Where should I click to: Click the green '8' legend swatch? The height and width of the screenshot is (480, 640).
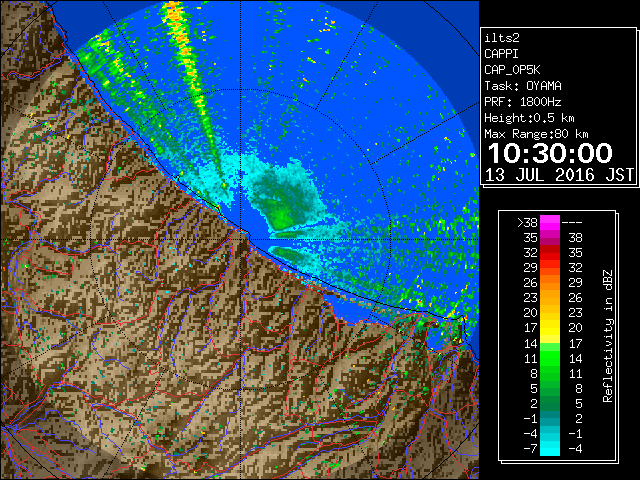pos(550,373)
